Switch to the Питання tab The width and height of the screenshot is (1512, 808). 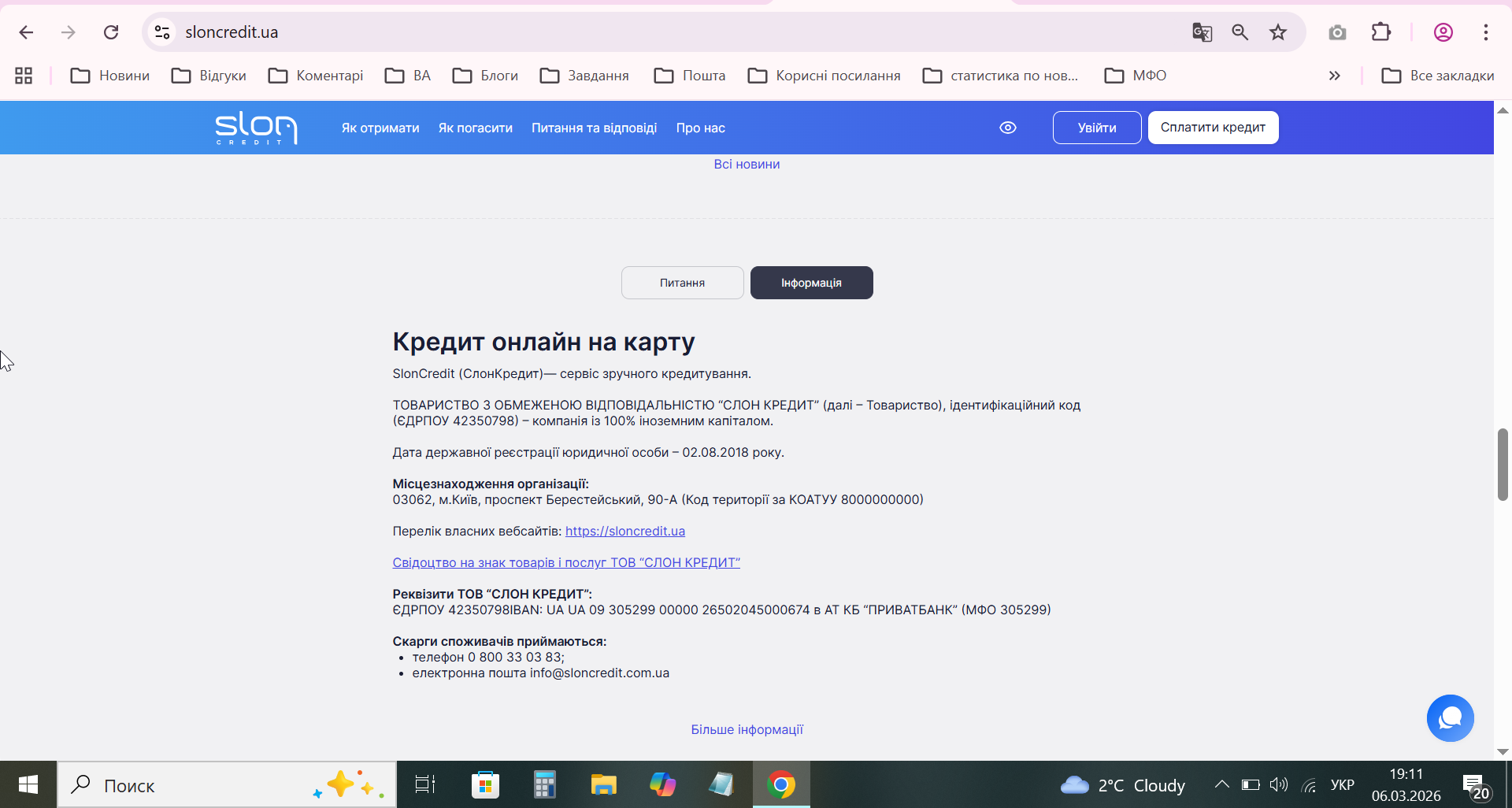[x=683, y=283]
